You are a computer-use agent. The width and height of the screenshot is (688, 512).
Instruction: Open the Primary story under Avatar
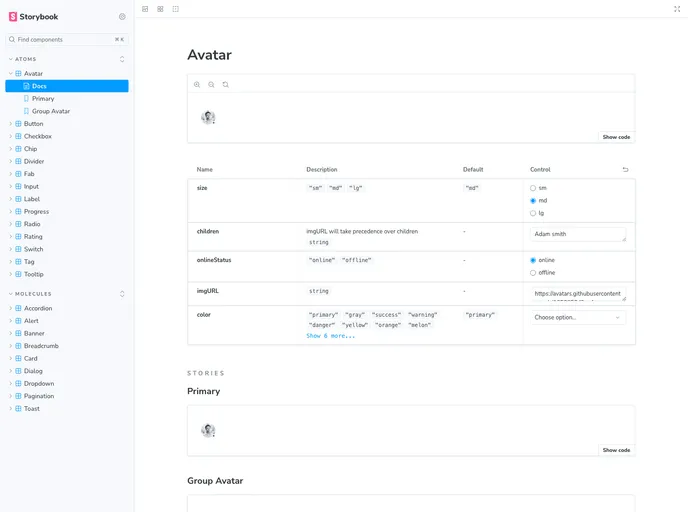(43, 99)
